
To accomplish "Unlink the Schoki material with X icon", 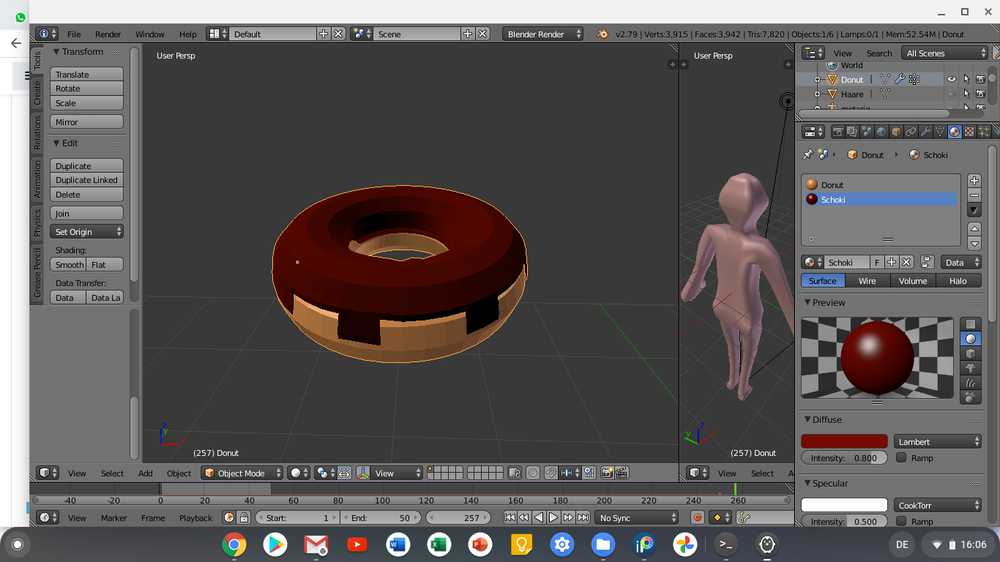I will pyautogui.click(x=906, y=262).
